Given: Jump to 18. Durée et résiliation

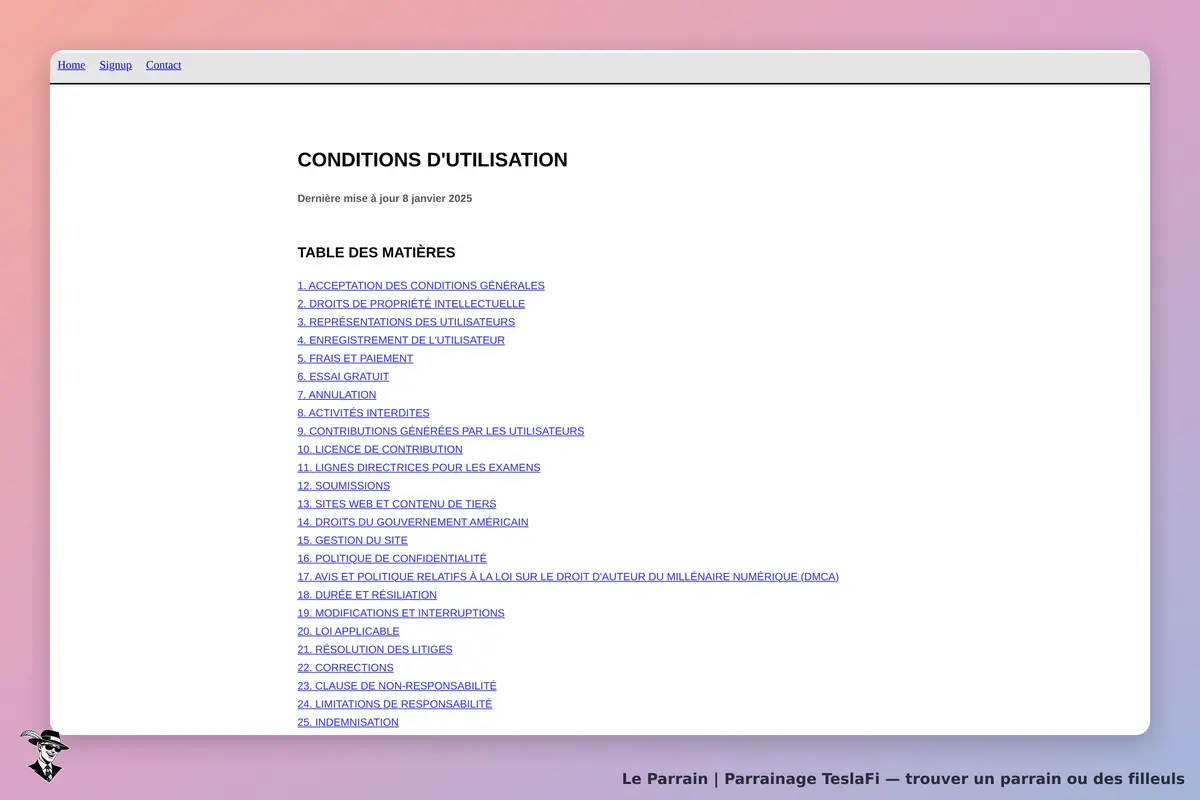Looking at the screenshot, I should click(367, 595).
